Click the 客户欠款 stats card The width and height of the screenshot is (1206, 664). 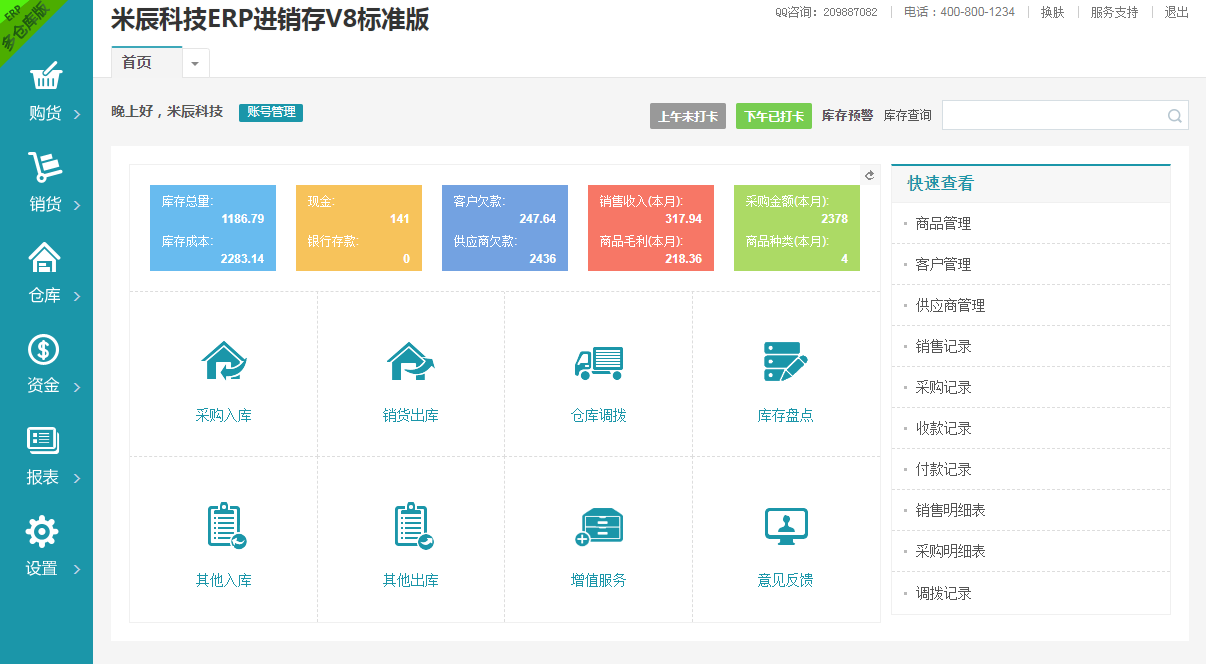505,228
